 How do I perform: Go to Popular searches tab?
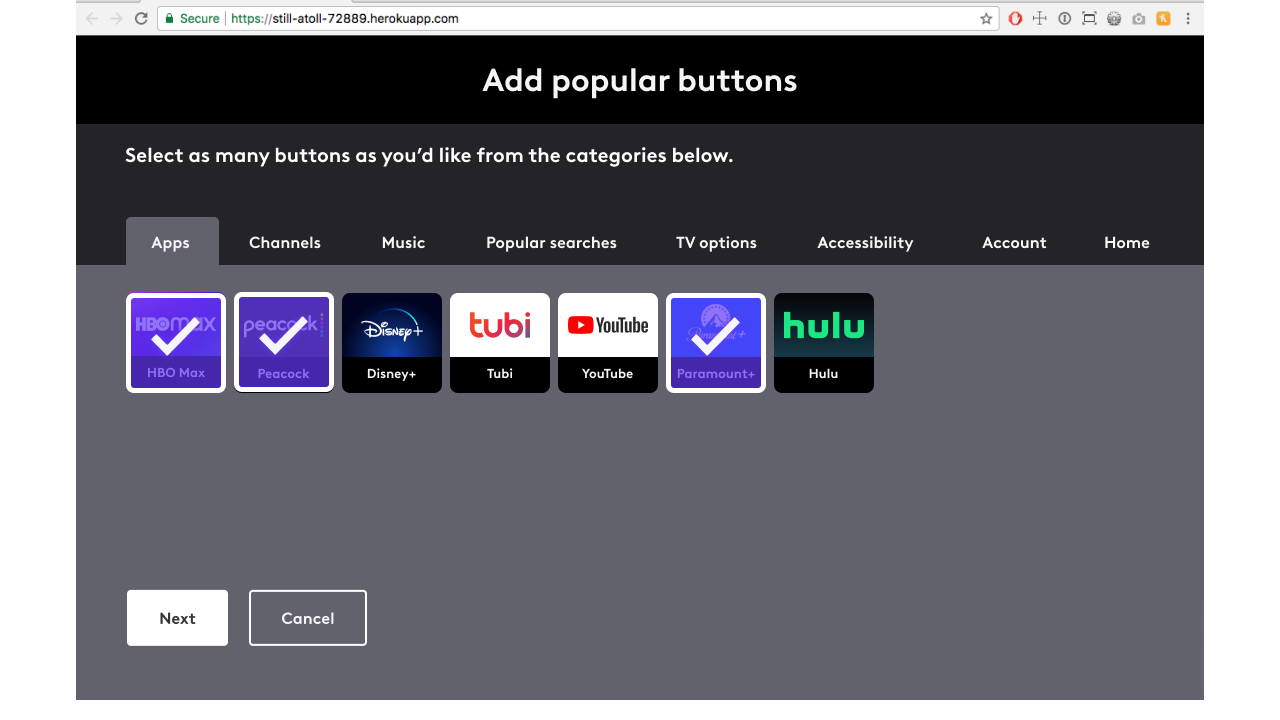click(551, 242)
